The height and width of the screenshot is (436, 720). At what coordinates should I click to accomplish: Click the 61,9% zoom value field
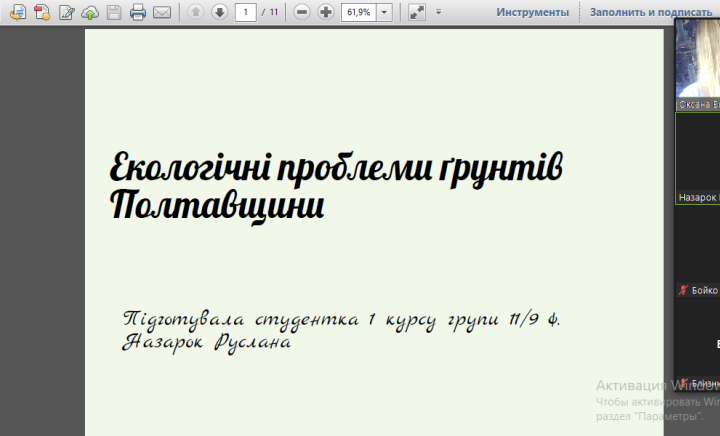358,12
